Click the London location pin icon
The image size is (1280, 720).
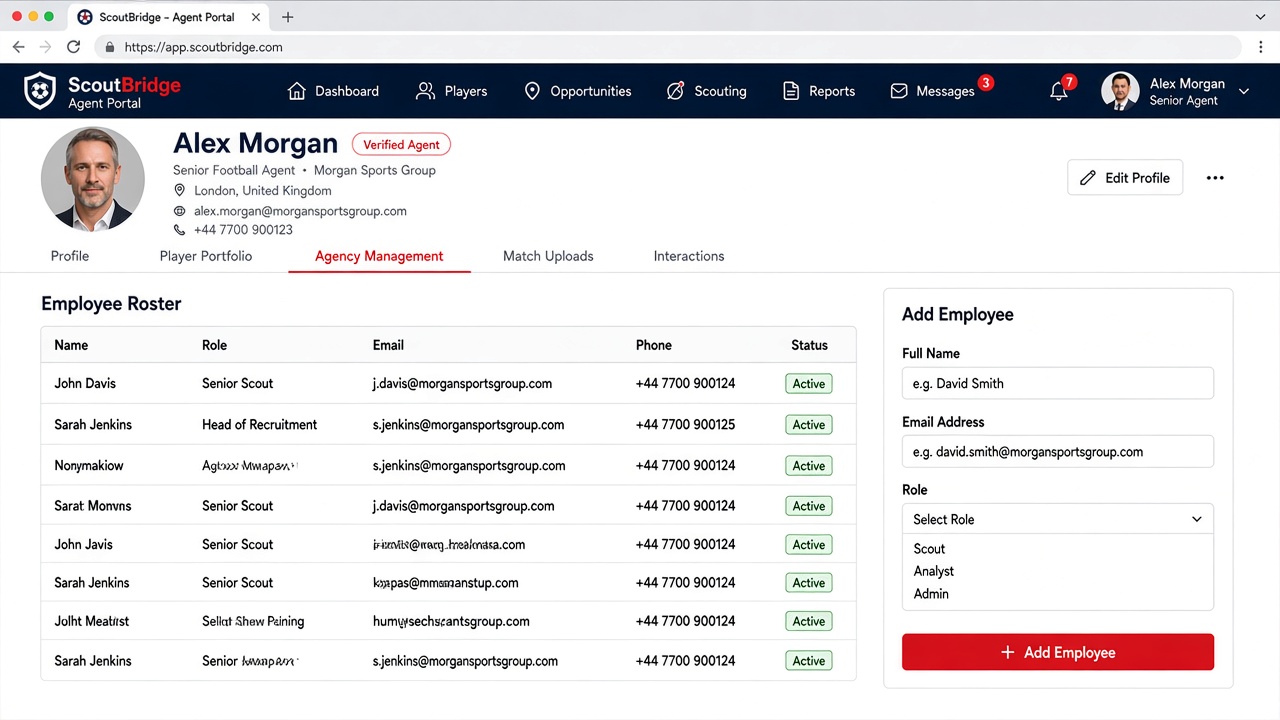180,190
